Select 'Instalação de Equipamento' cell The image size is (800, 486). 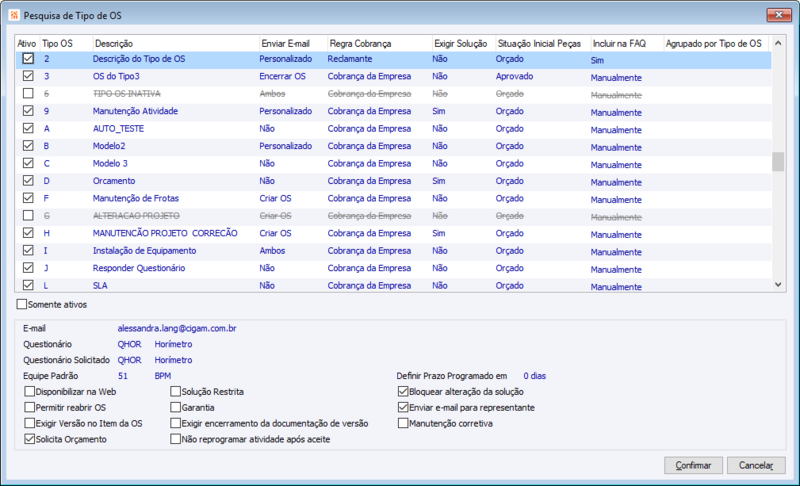[144, 250]
